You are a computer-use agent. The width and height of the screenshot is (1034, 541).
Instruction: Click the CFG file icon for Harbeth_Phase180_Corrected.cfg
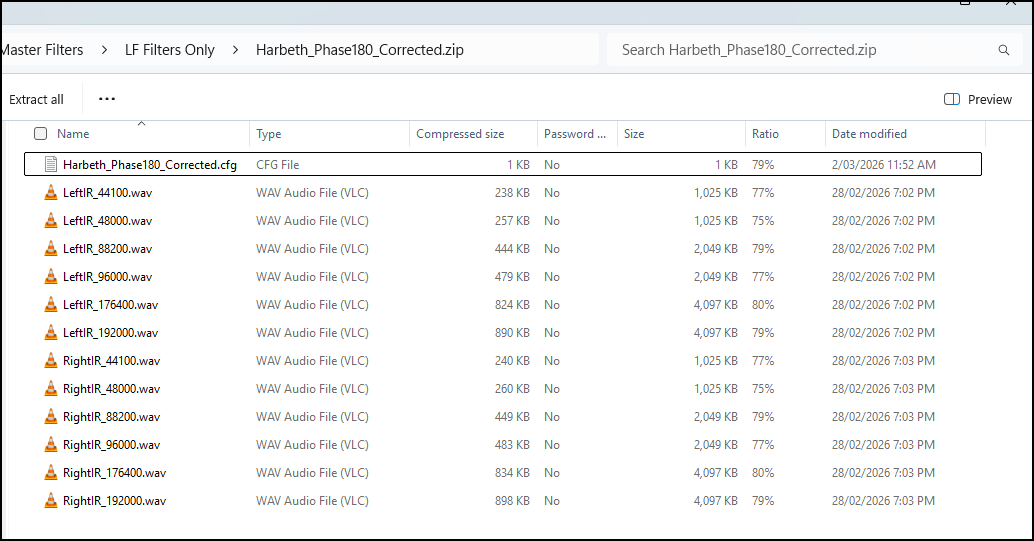point(51,165)
